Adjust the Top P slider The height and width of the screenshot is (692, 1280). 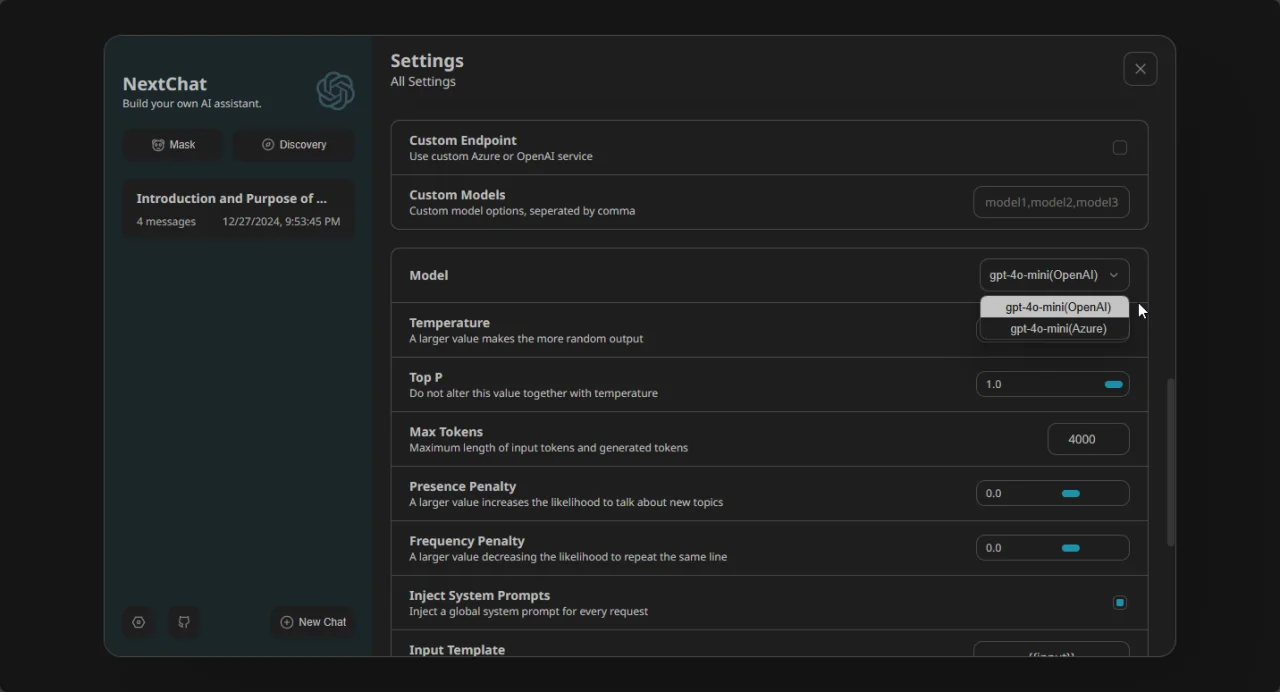tap(1053, 384)
